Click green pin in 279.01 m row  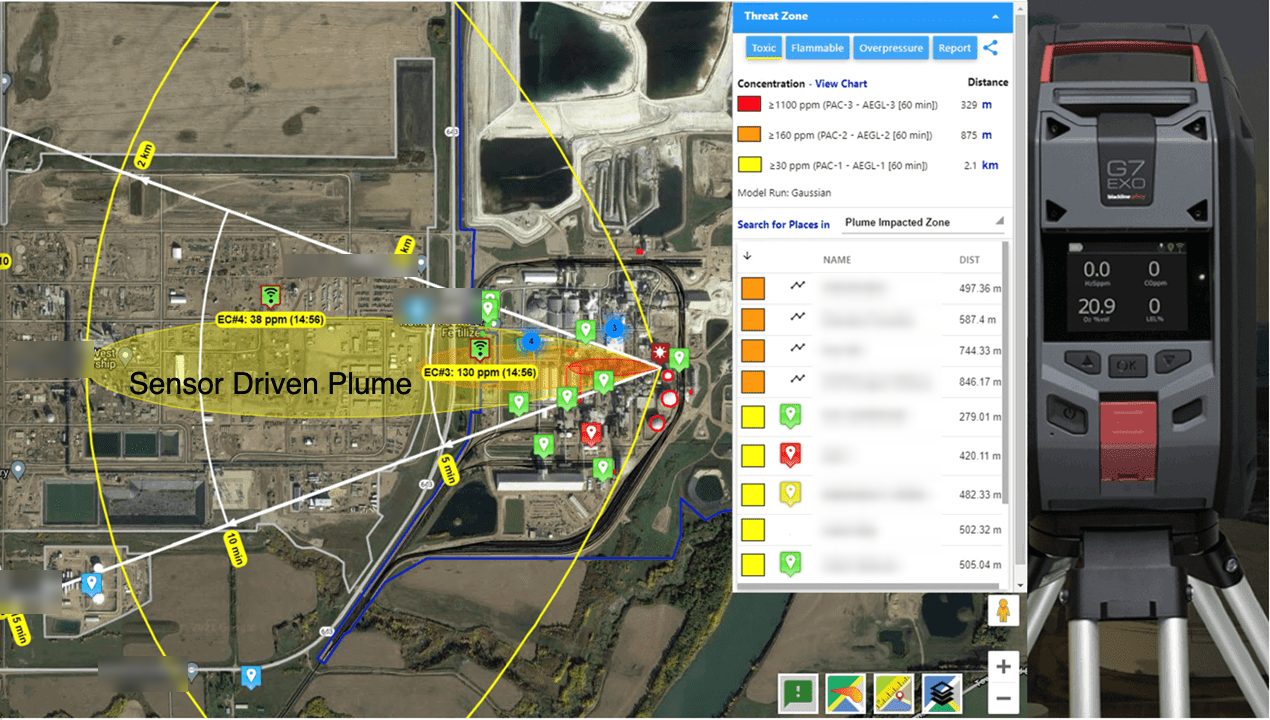pyautogui.click(x=791, y=415)
